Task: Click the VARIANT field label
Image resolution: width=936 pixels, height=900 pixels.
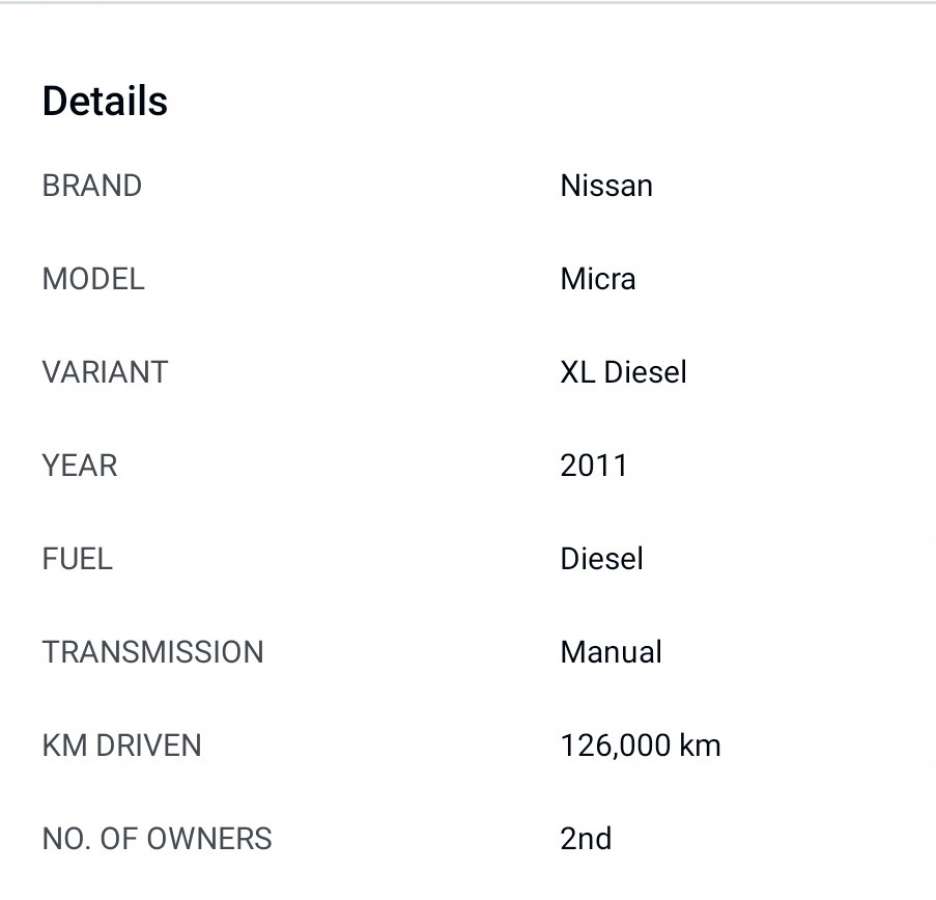Action: (x=105, y=372)
